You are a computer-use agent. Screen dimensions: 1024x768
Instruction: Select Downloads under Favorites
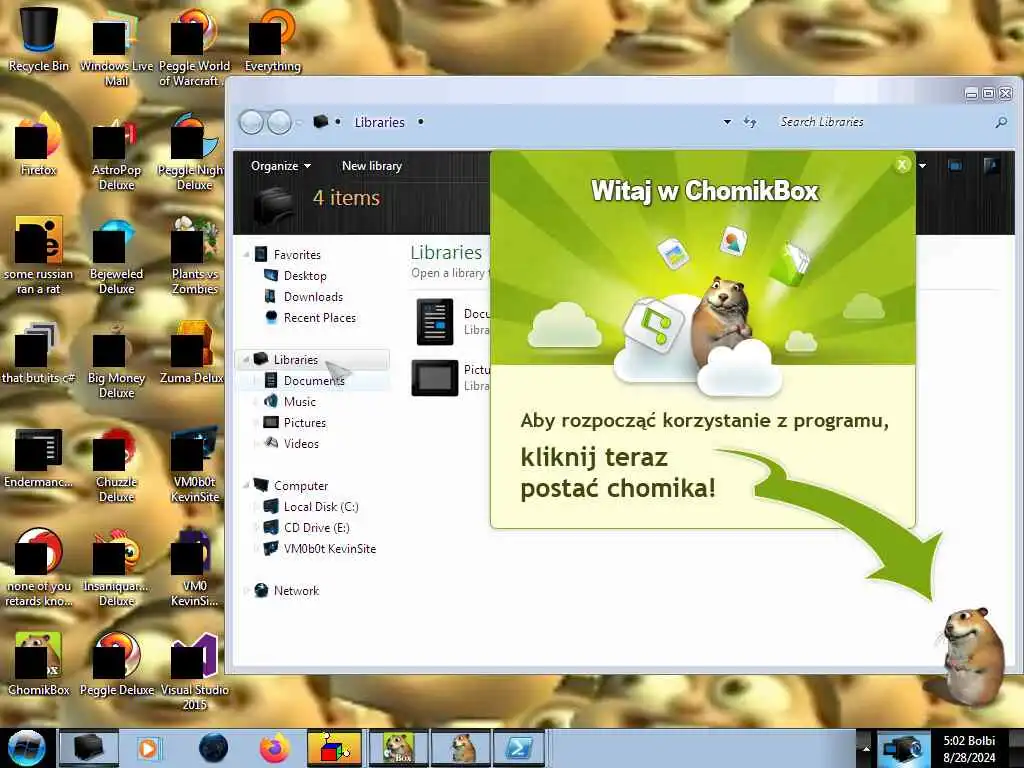click(x=313, y=296)
